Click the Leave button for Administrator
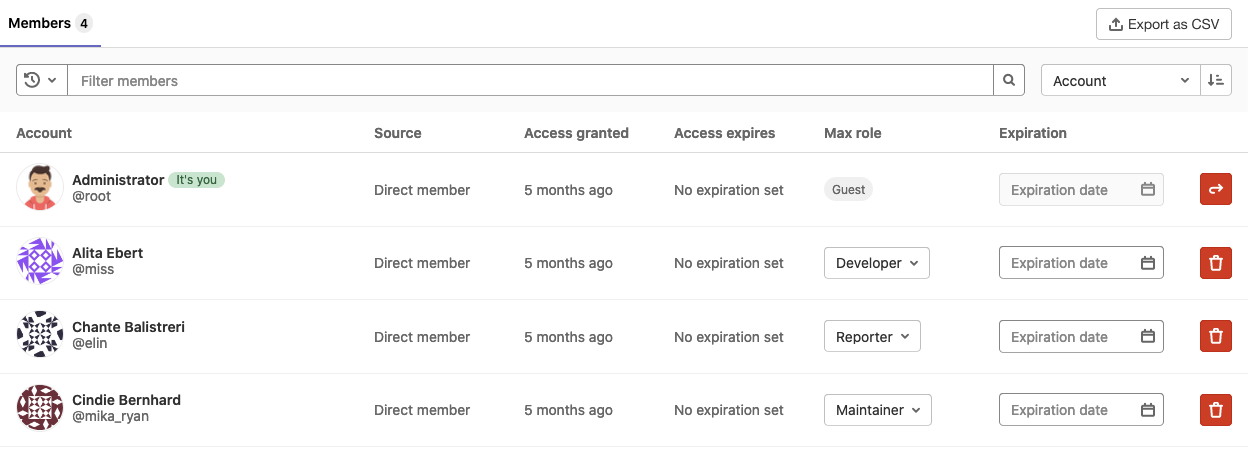 (1215, 190)
